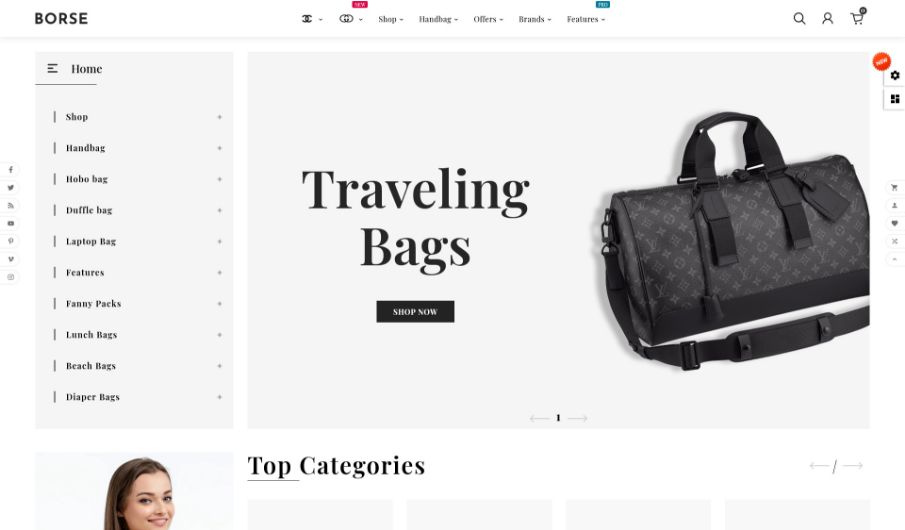Click the Twitter social icon
The height and width of the screenshot is (530, 905).
click(10, 188)
